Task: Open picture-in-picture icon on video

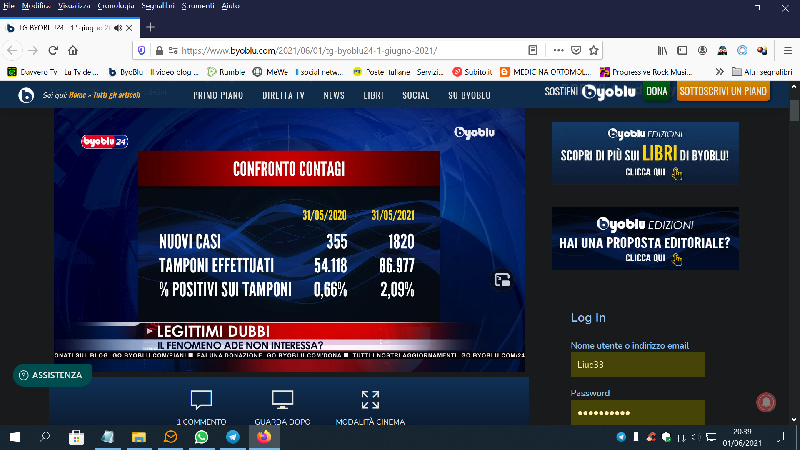Action: coord(503,280)
